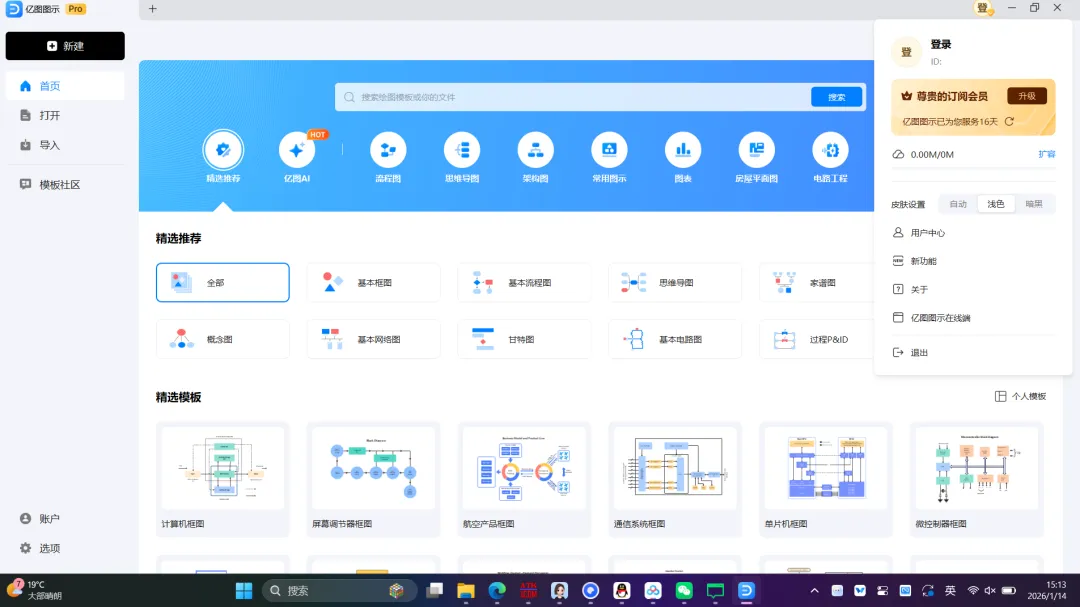Open weather widget showing 19°C
The height and width of the screenshot is (607, 1080).
click(34, 590)
